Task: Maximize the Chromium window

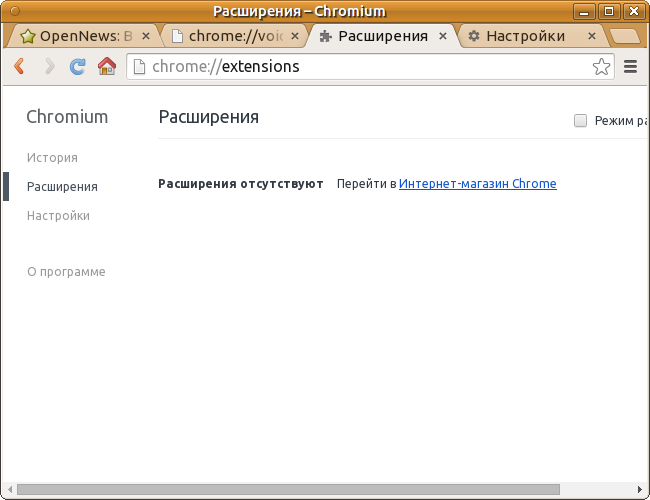Action: [x=609, y=11]
